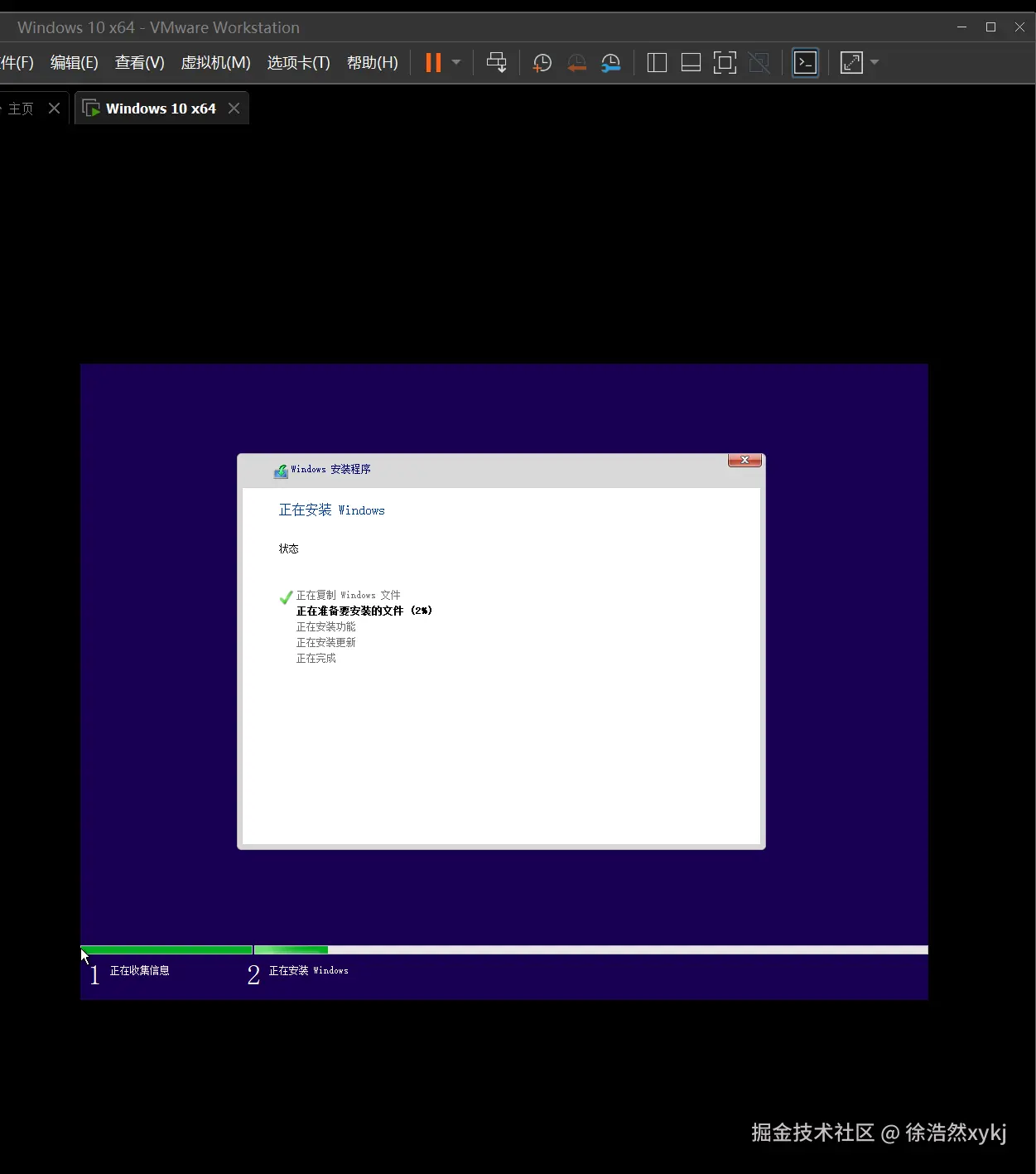Switch to the 主页 tab
Viewport: 1036px width, 1174px height.
click(21, 109)
